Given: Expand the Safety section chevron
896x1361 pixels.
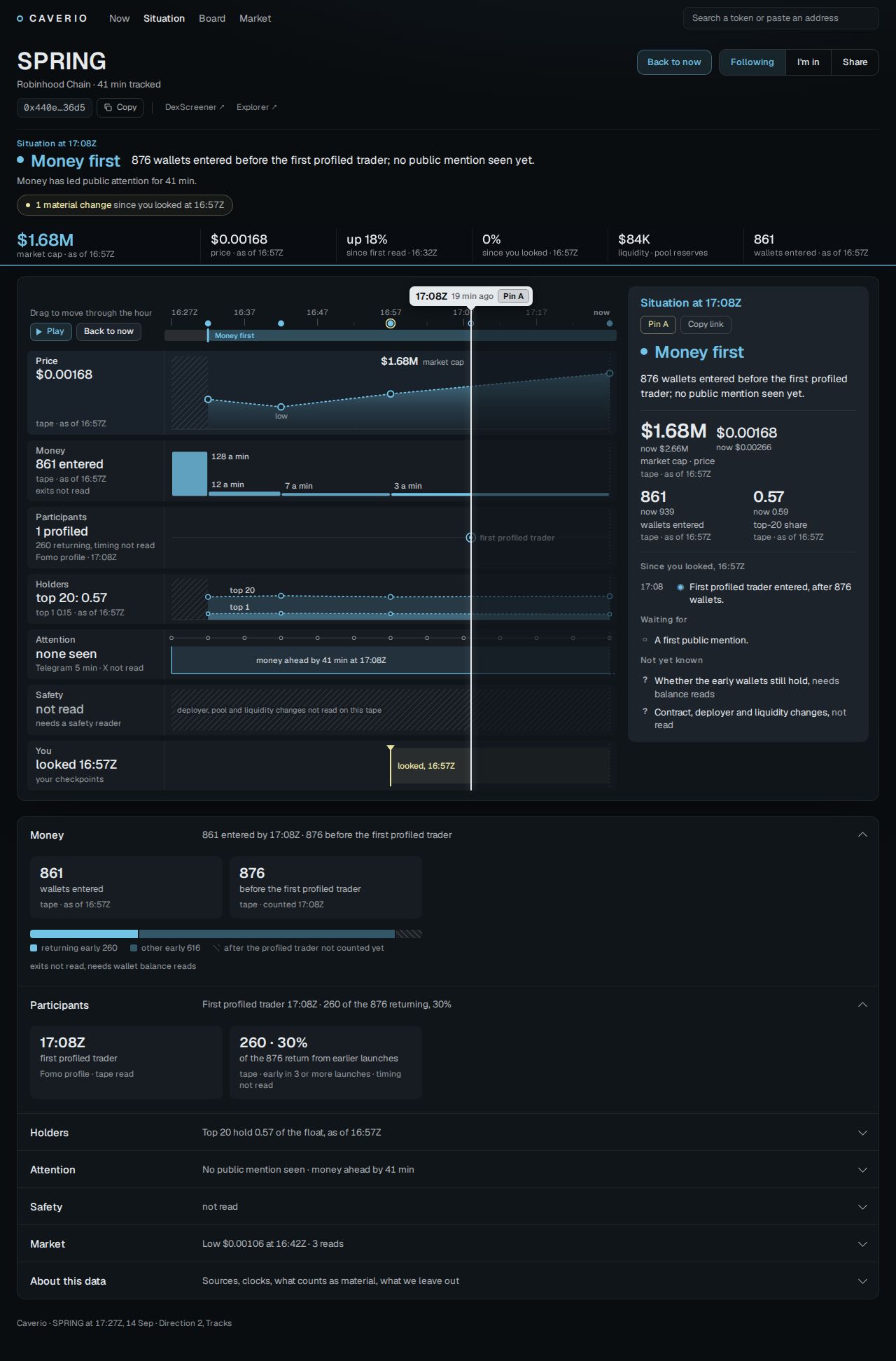Looking at the screenshot, I should [862, 1207].
